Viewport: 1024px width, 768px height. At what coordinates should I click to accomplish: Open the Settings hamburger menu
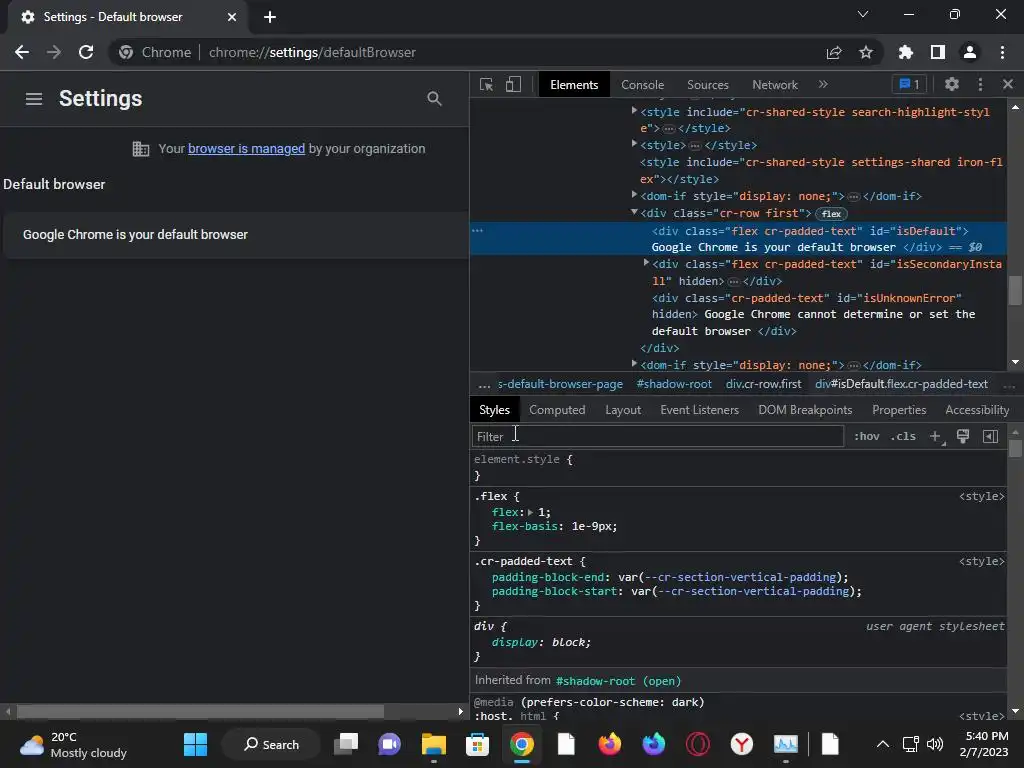(x=34, y=99)
